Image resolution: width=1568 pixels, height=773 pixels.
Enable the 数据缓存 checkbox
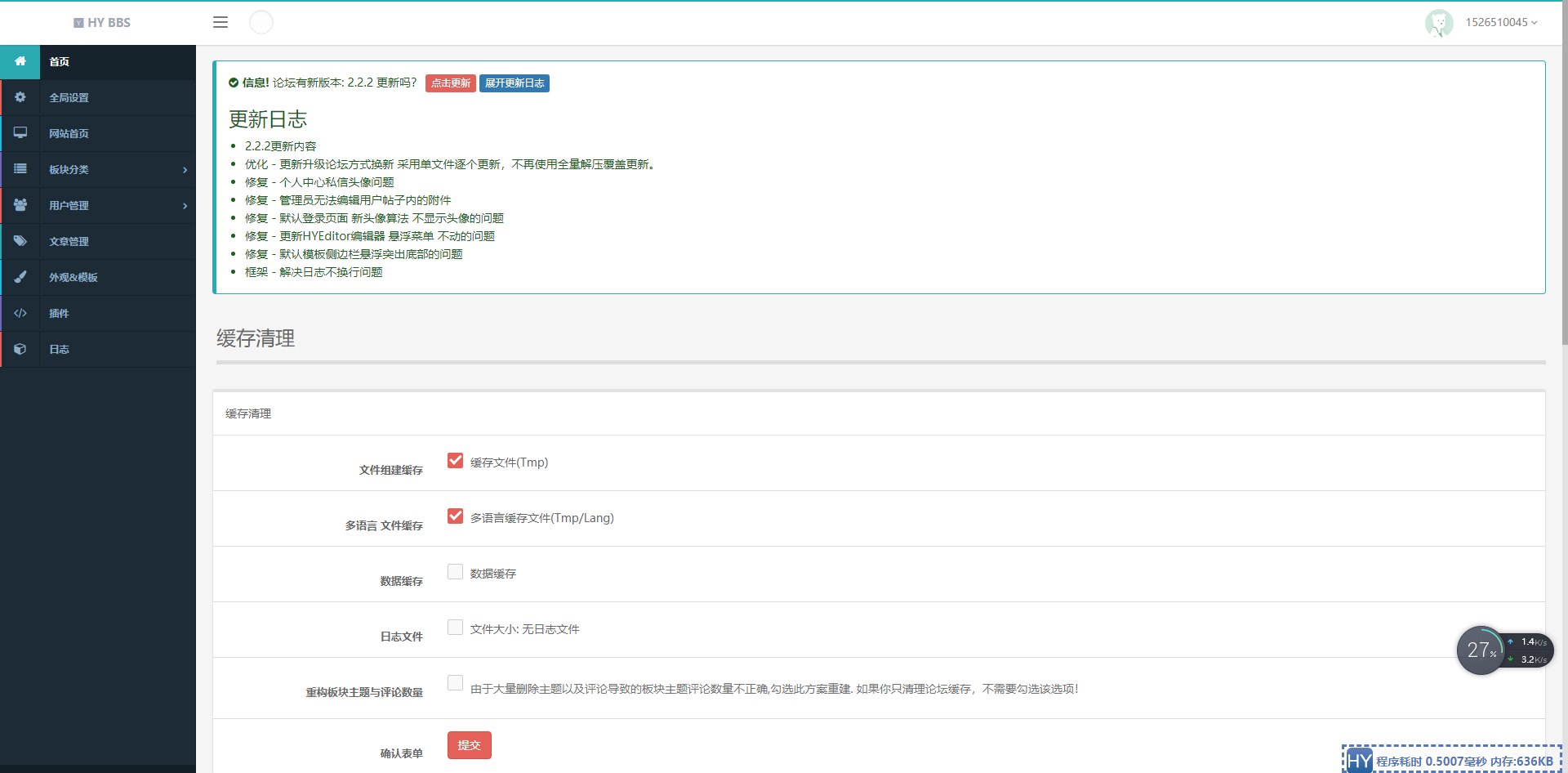pos(456,572)
